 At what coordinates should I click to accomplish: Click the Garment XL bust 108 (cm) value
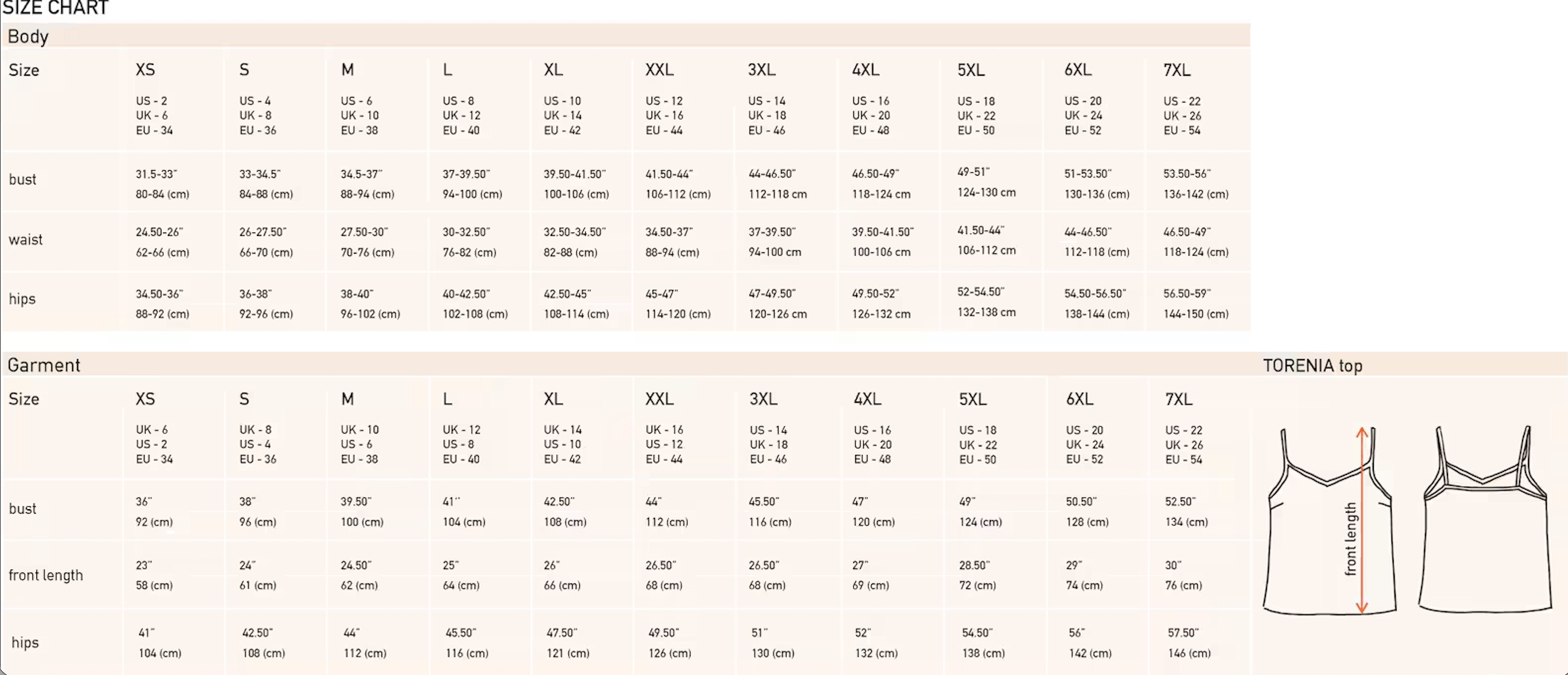point(565,522)
